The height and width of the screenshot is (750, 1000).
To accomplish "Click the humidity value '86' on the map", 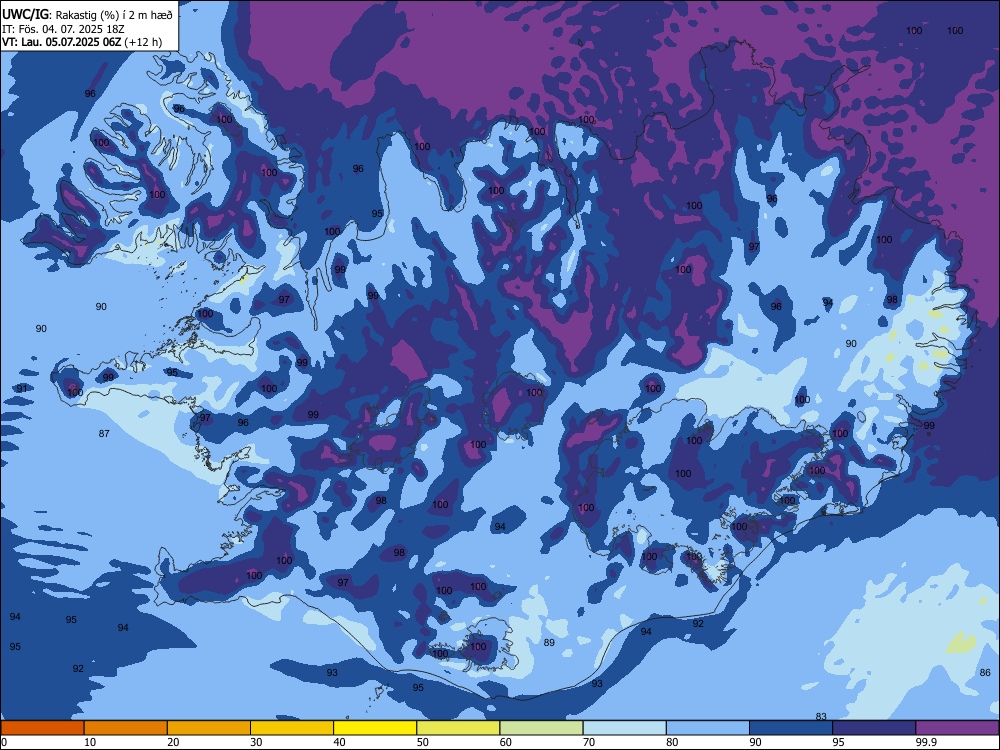I will tap(985, 672).
